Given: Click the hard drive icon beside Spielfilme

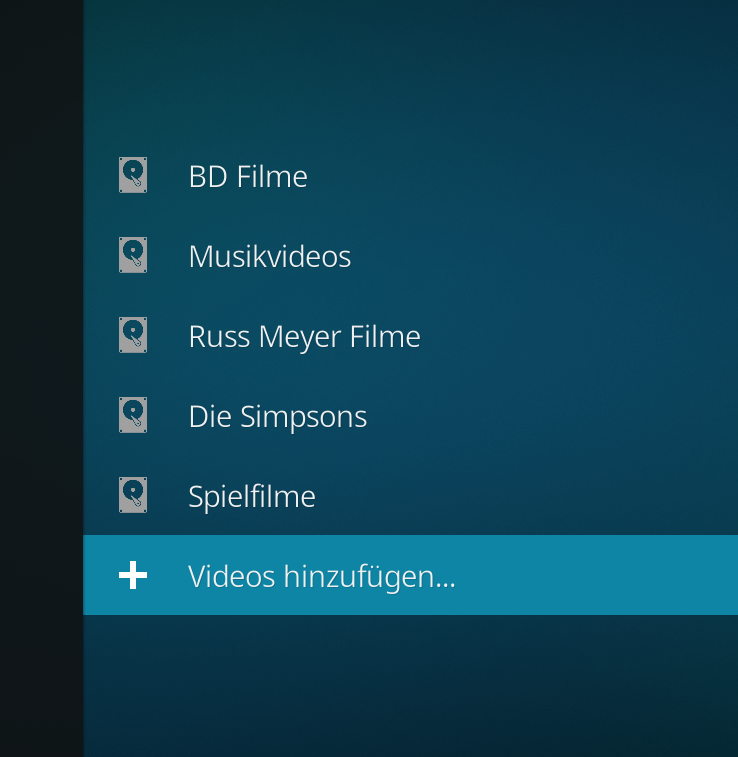Looking at the screenshot, I should pos(133,495).
